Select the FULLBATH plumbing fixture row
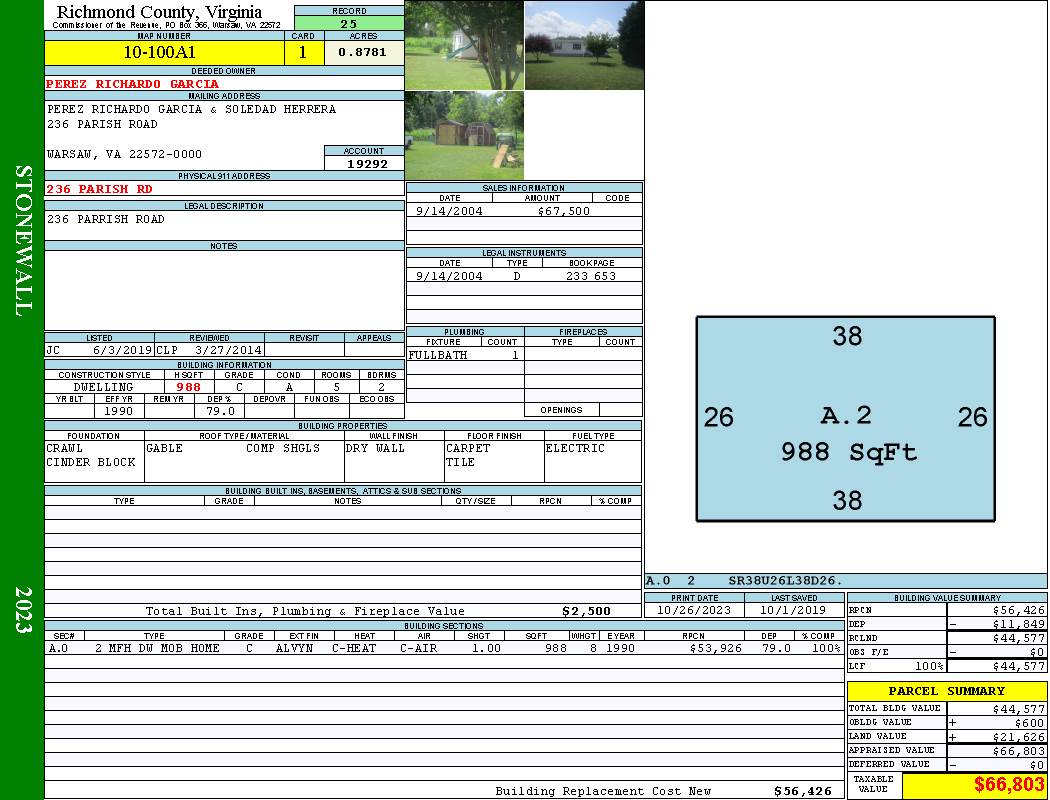 tap(464, 355)
